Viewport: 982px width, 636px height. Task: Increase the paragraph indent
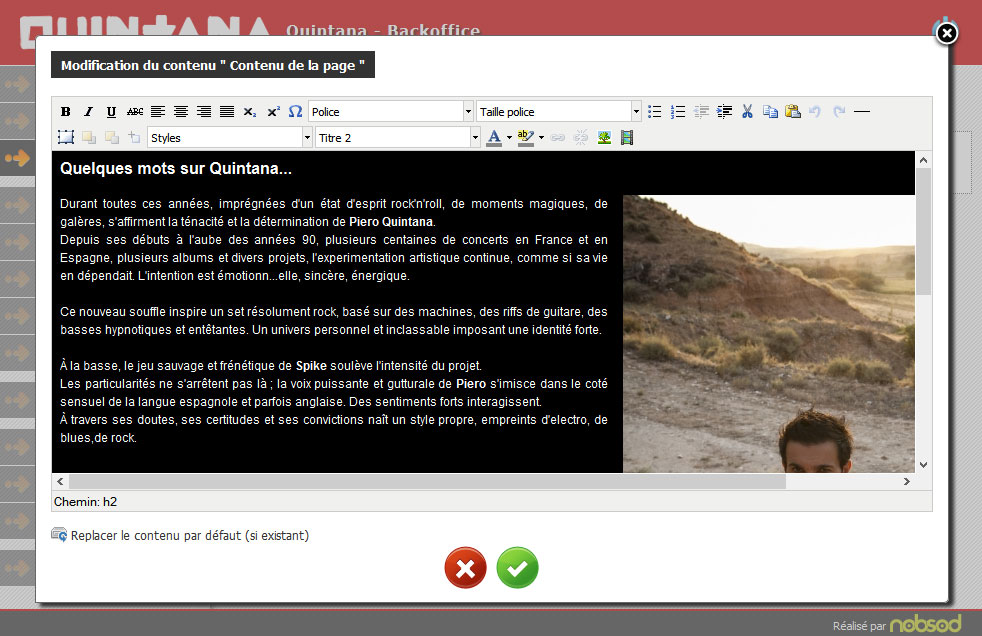pos(724,111)
